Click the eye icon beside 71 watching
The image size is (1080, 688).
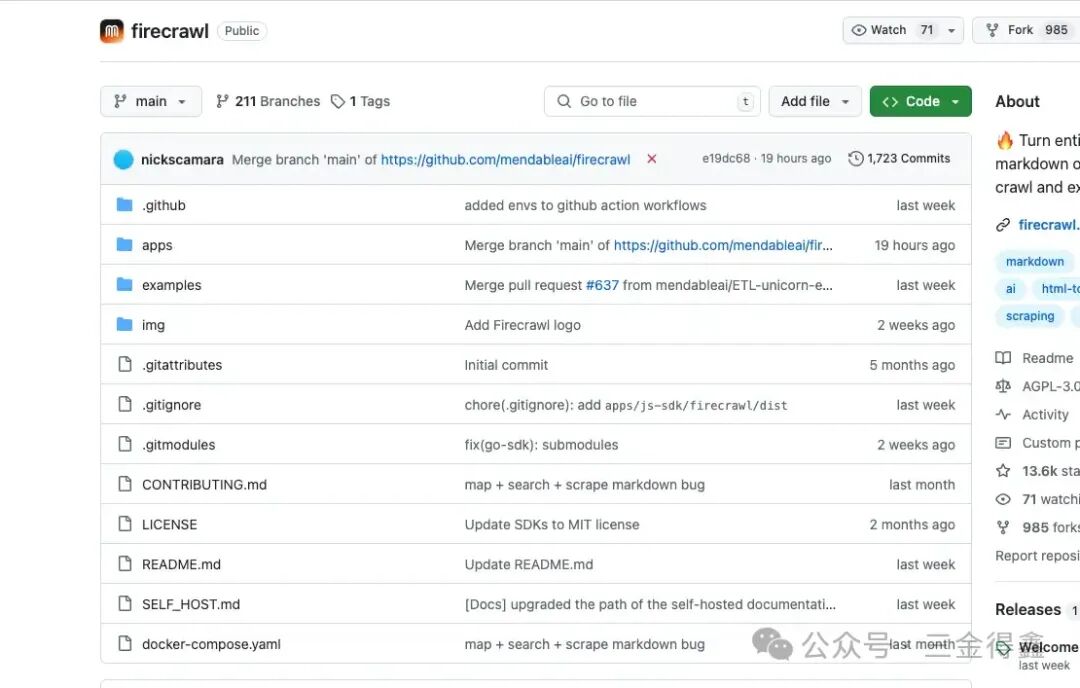(x=1003, y=499)
